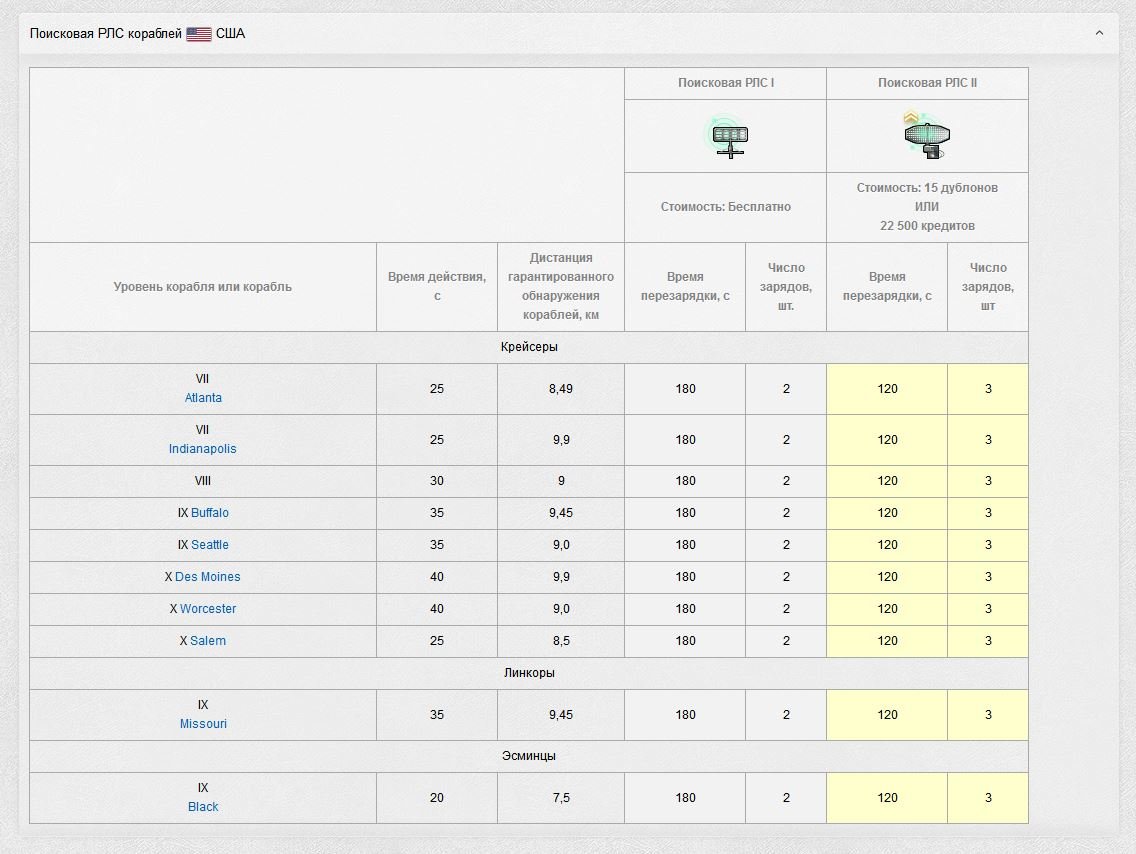The height and width of the screenshot is (854, 1136).
Task: Click the 180 reload value for Des Moines
Action: click(x=685, y=577)
